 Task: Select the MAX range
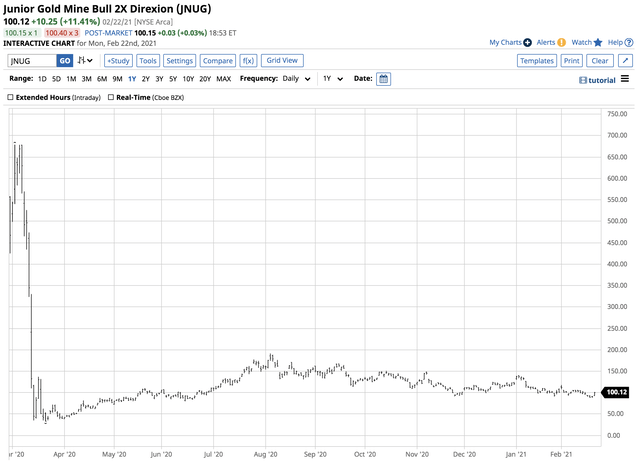(224, 79)
